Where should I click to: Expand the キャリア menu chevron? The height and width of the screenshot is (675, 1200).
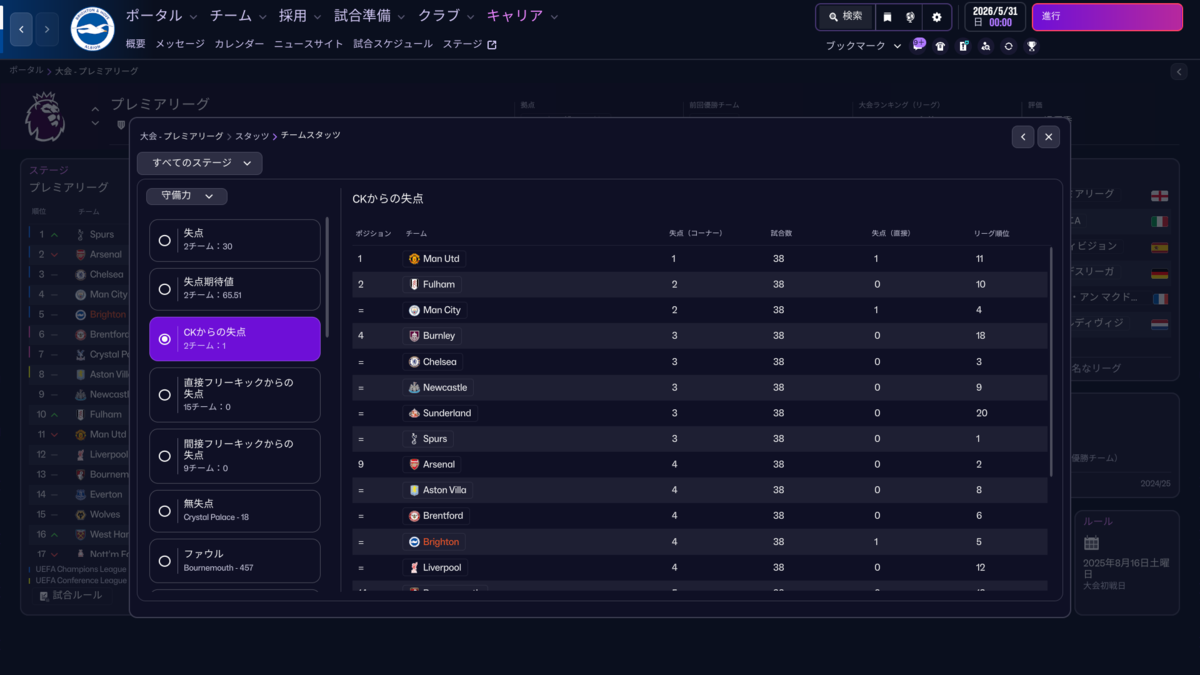[554, 17]
